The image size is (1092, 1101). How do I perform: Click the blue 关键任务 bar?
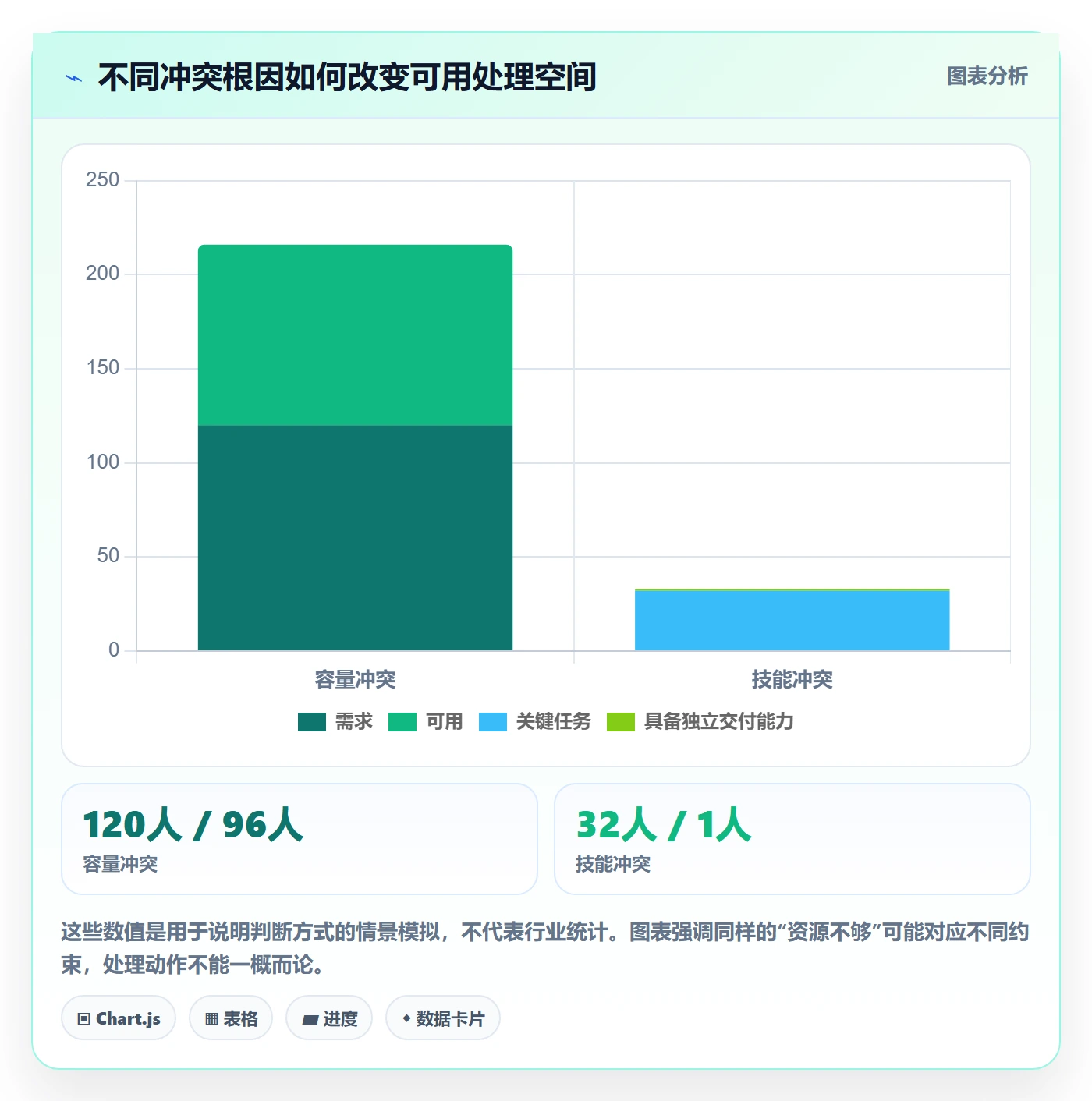pyautogui.click(x=792, y=621)
